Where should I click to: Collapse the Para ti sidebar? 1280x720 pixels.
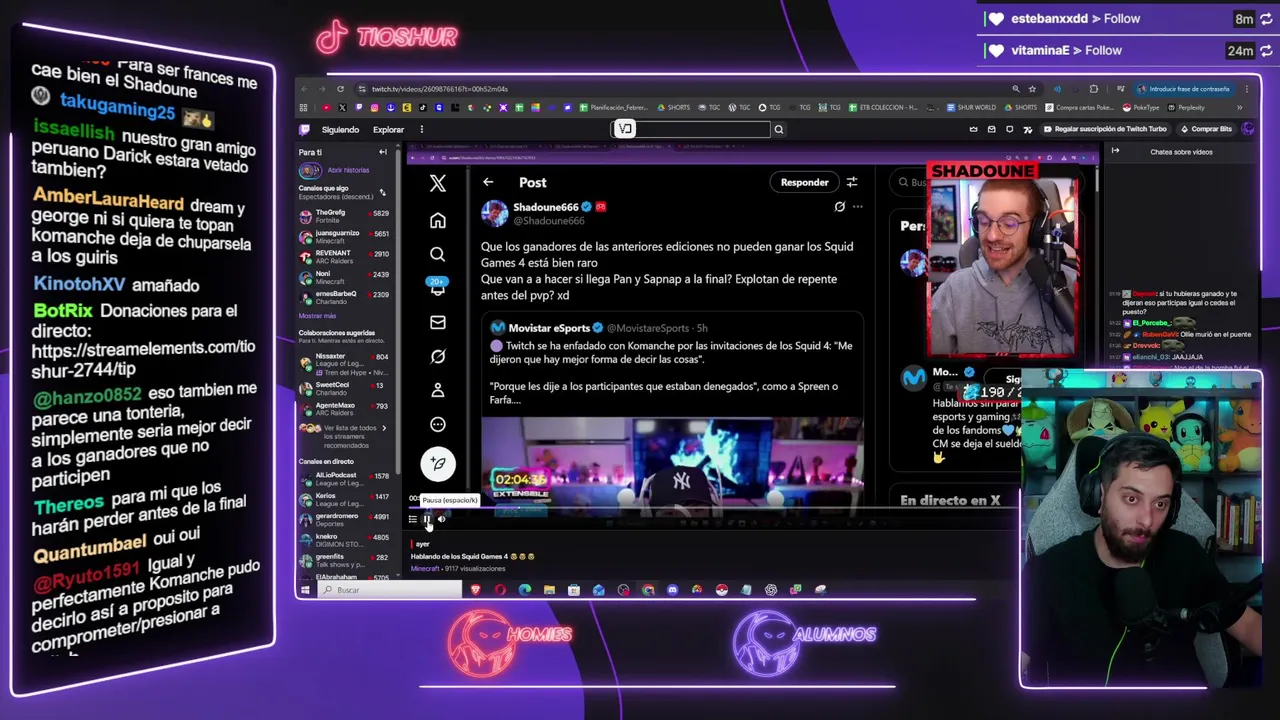(382, 152)
